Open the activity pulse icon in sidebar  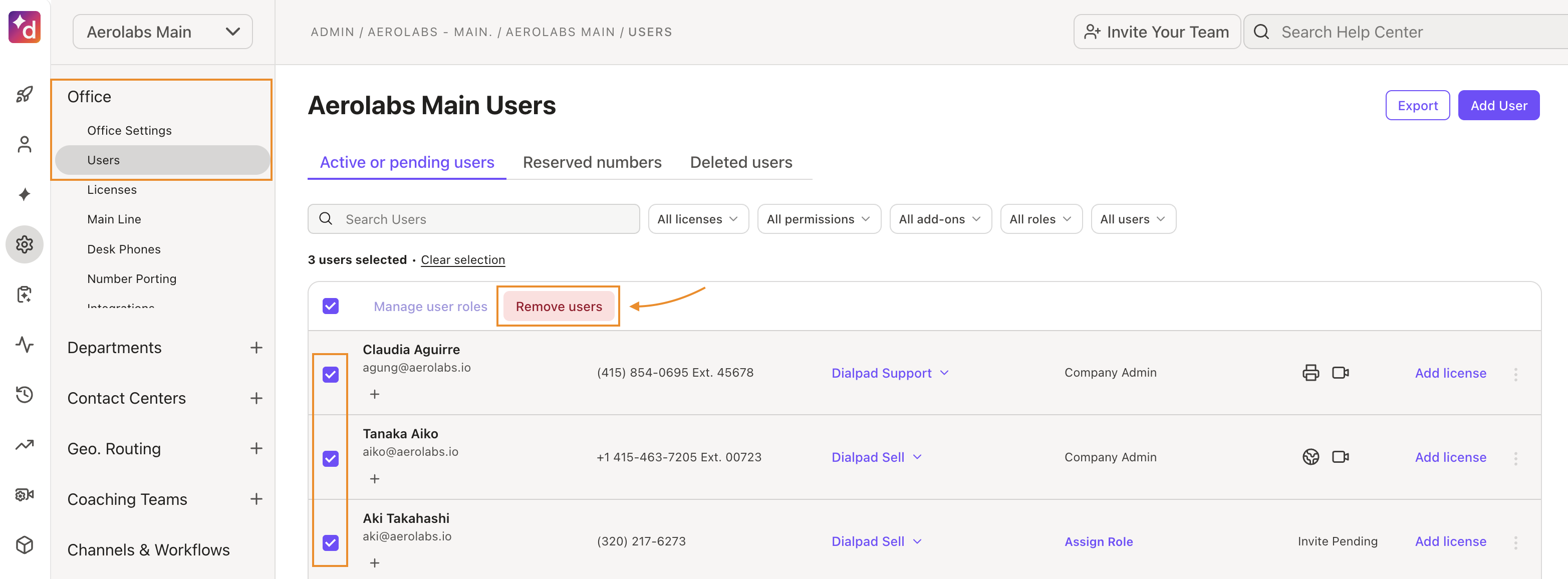[25, 345]
